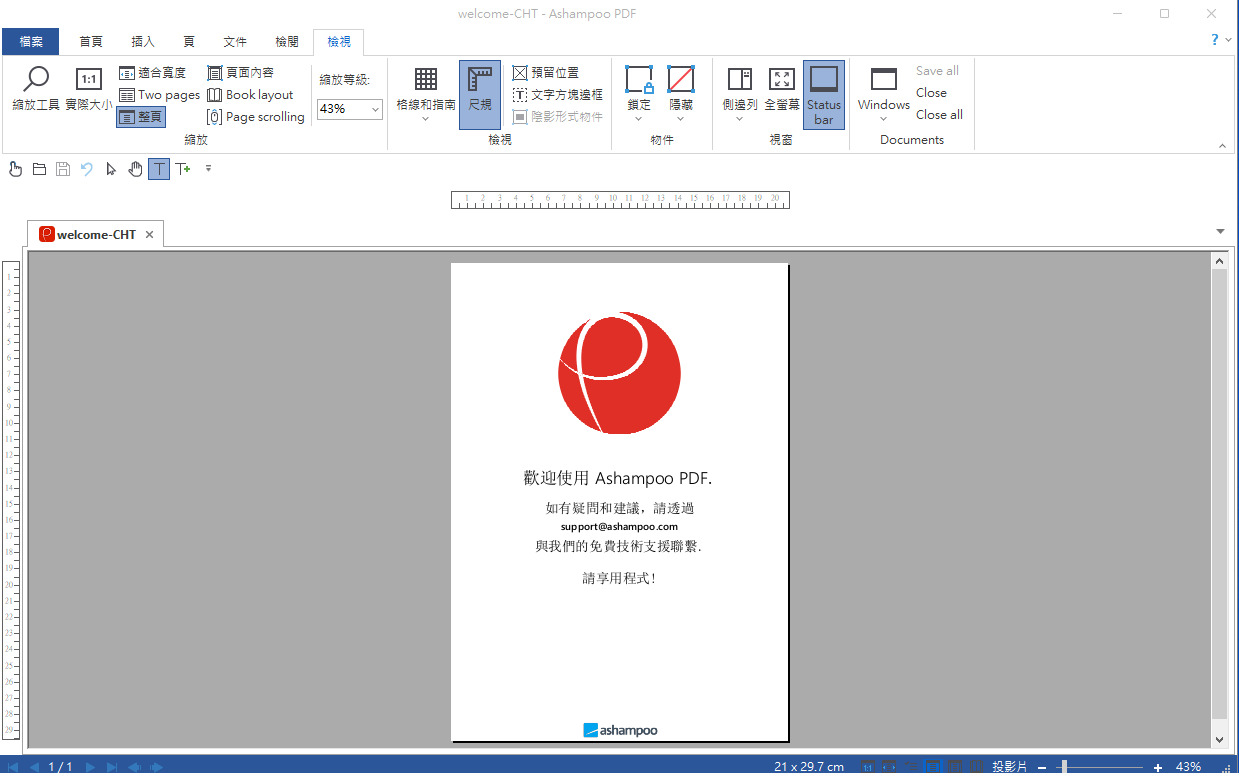Screen dimensions: 1239x773
Task: Open the 側邊列 sidebar dropdown
Action: [740, 94]
